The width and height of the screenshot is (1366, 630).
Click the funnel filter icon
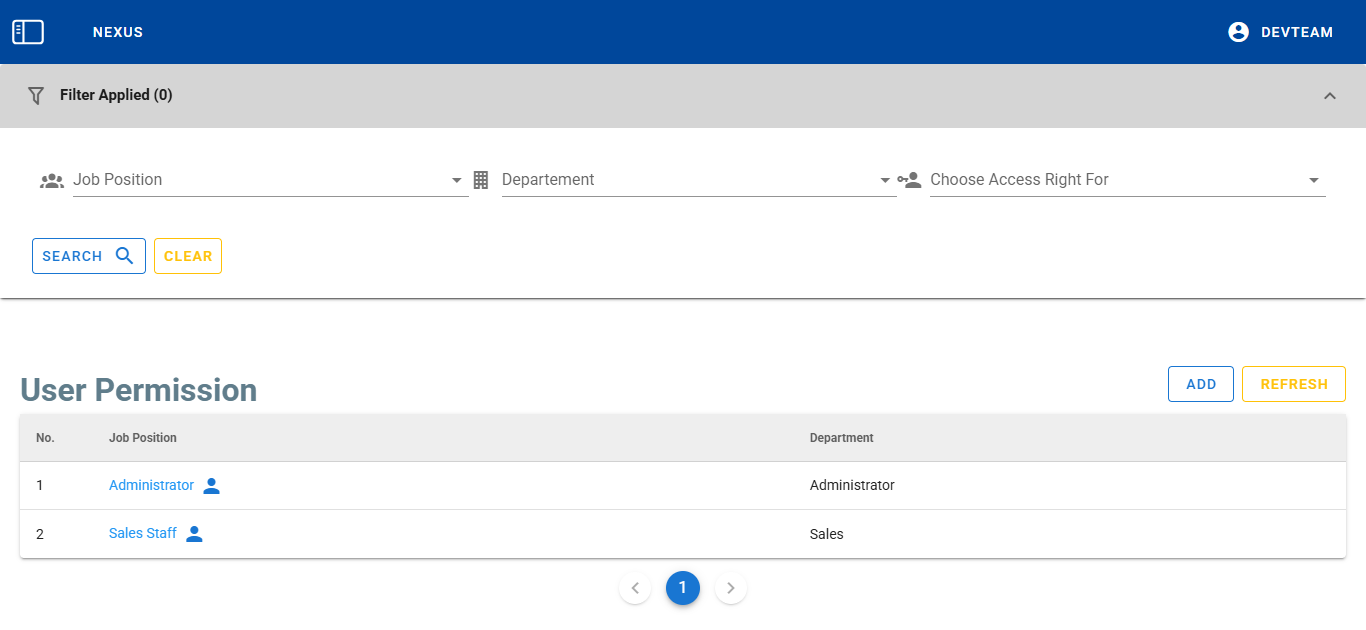click(x=36, y=96)
